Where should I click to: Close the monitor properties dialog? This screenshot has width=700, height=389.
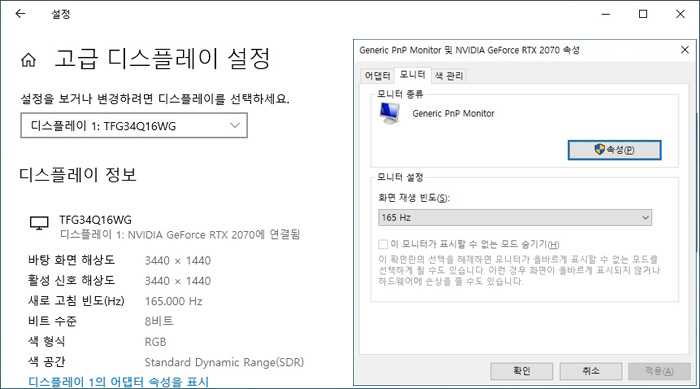pos(685,50)
